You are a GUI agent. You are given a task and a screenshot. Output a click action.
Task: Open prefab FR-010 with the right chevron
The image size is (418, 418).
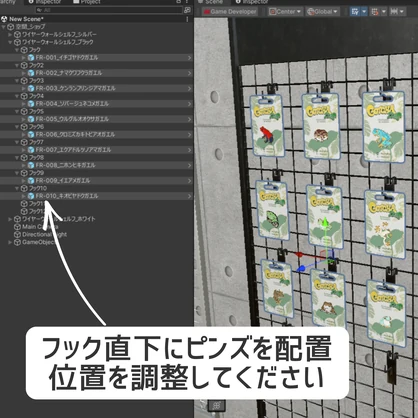[x=189, y=196]
